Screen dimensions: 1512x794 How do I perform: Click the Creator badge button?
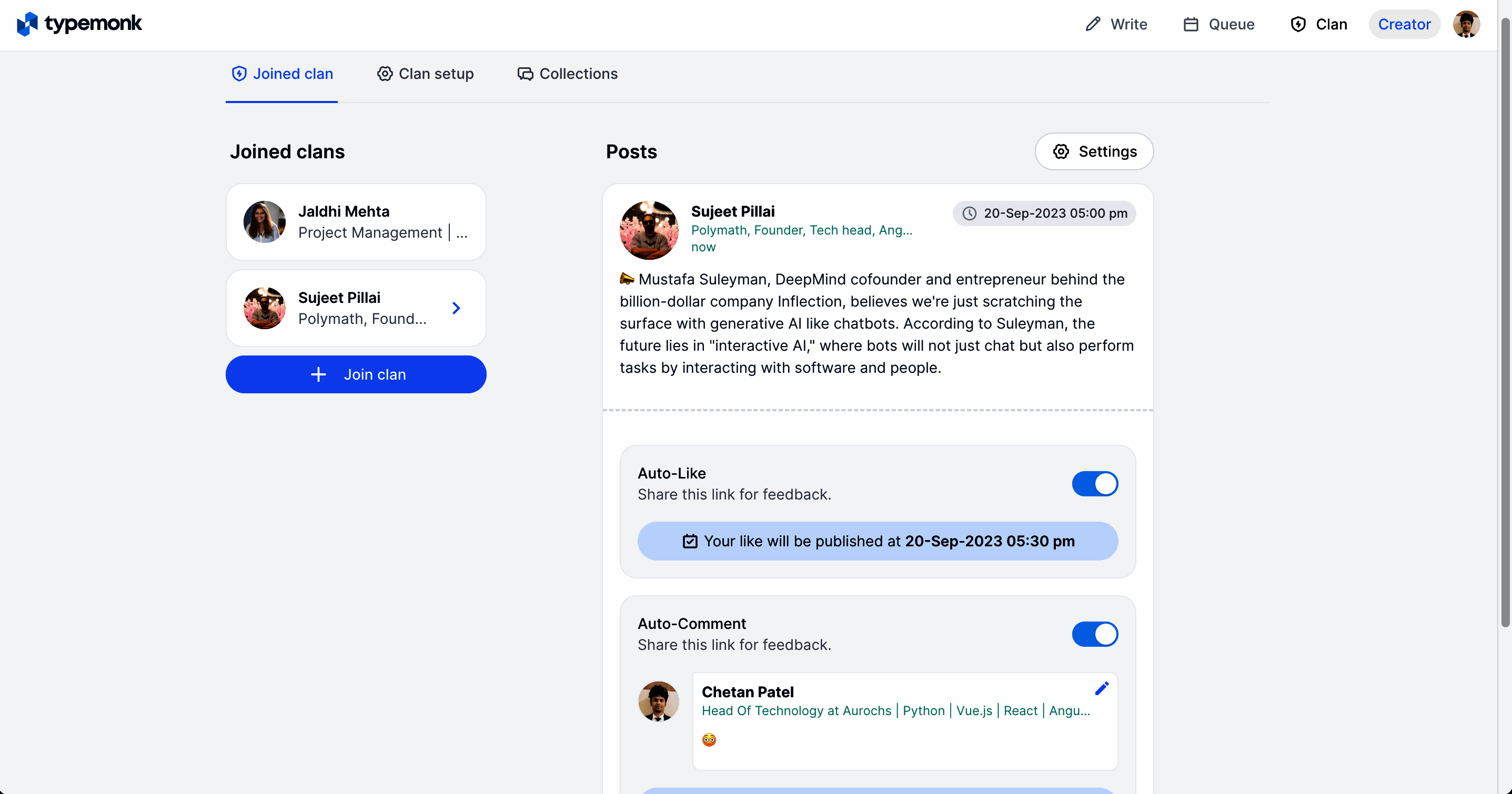click(1404, 24)
